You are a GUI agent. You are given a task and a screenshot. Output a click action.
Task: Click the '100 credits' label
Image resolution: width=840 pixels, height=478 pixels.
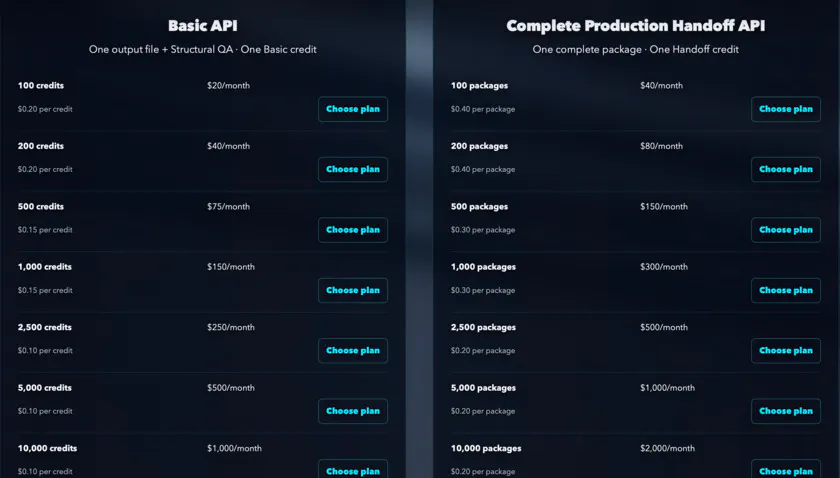coord(41,85)
